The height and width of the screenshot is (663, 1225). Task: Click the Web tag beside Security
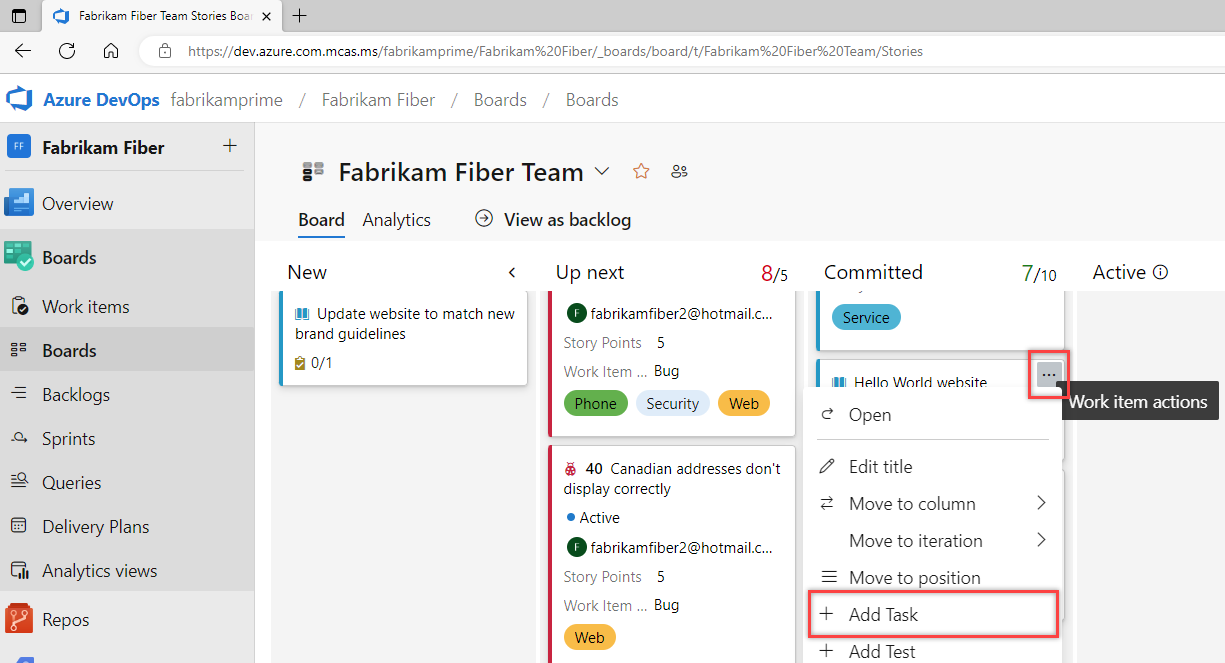(744, 403)
